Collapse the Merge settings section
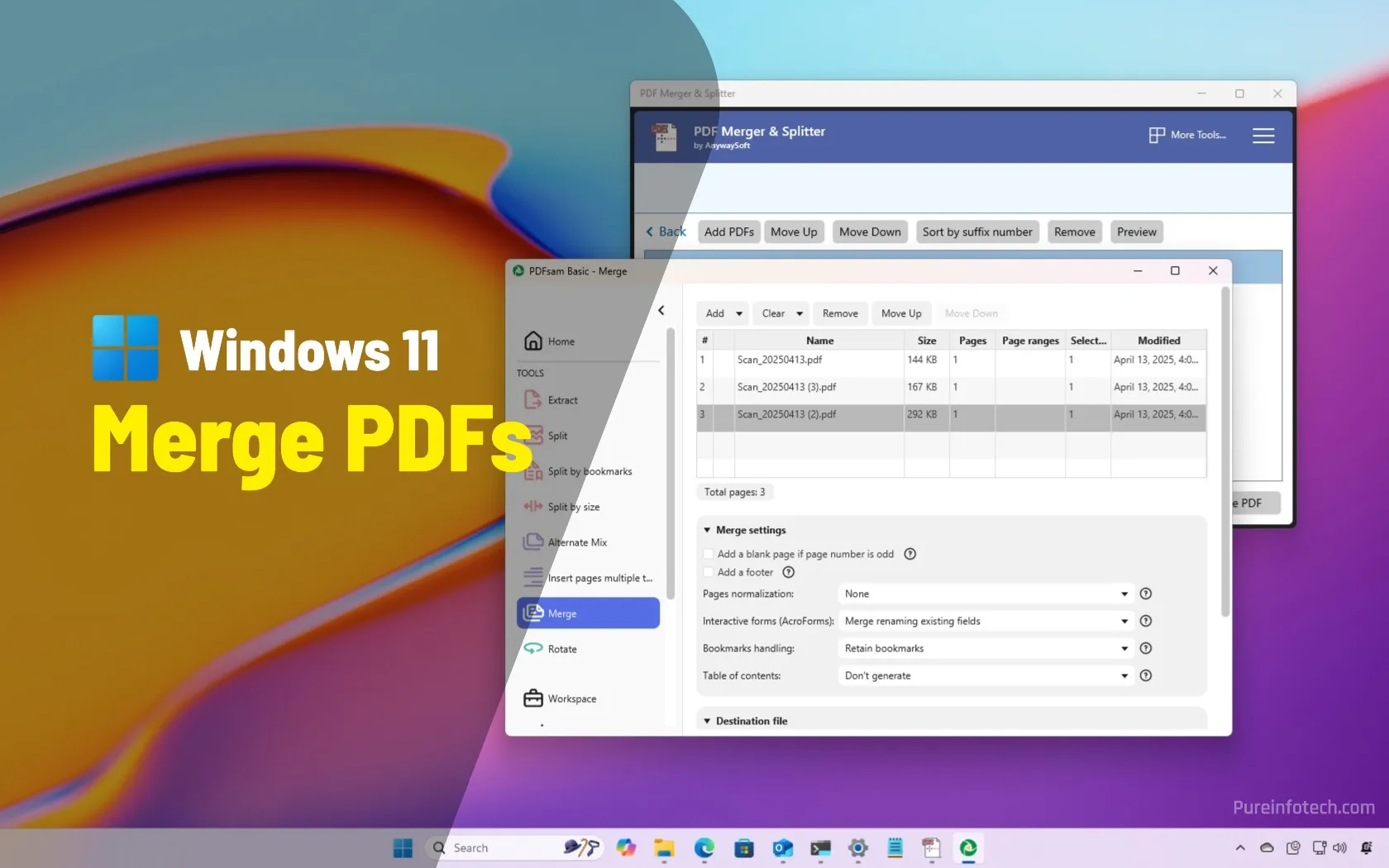Viewport: 1389px width, 868px height. (x=708, y=530)
